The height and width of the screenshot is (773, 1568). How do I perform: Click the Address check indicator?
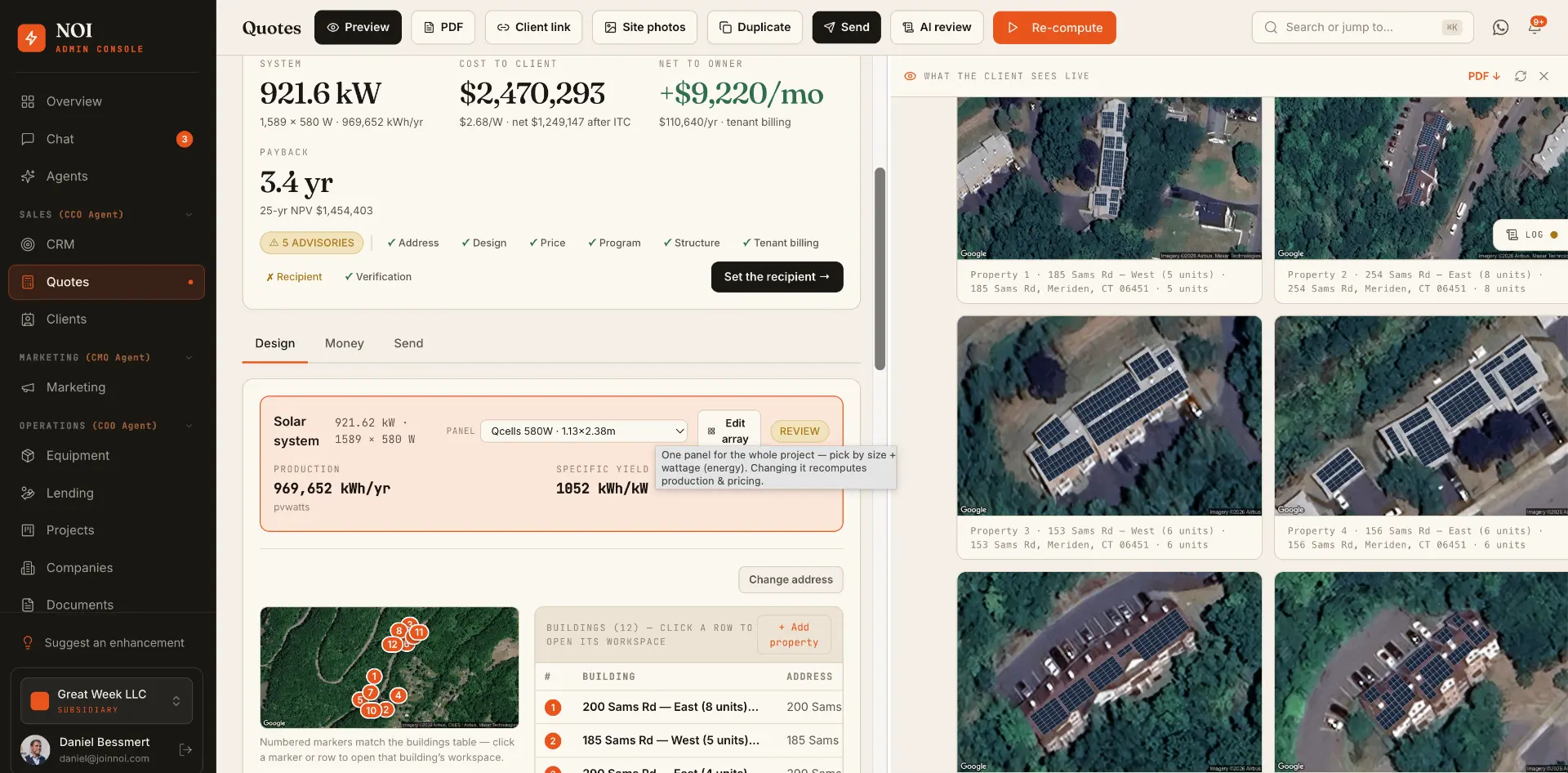click(x=412, y=243)
